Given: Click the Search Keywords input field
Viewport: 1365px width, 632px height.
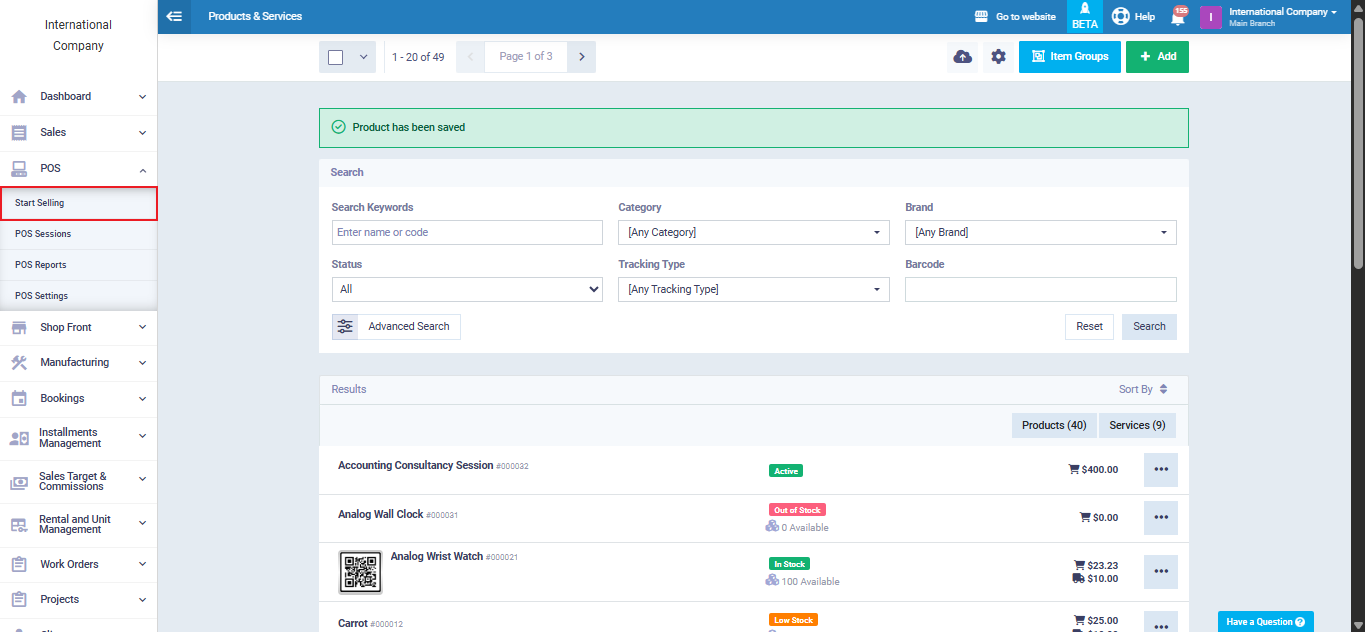Looking at the screenshot, I should tap(467, 232).
